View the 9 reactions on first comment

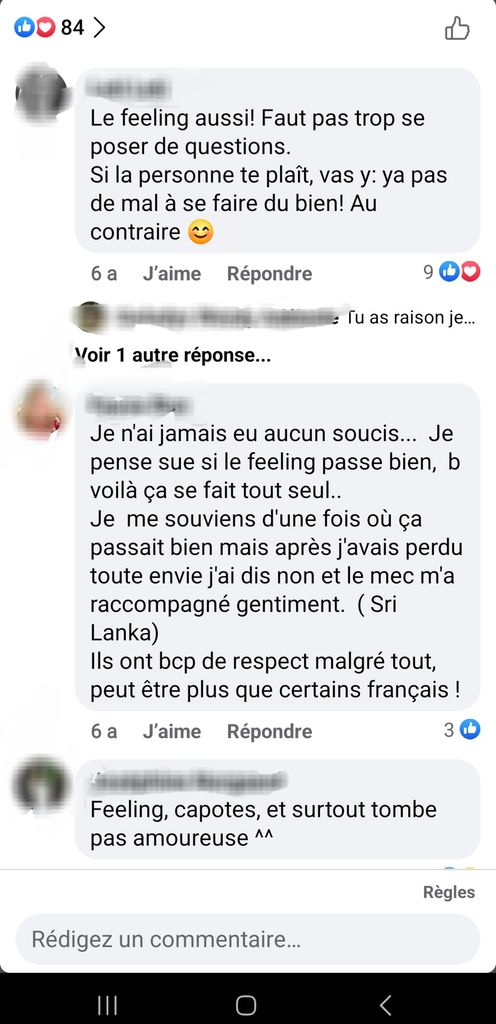452,272
